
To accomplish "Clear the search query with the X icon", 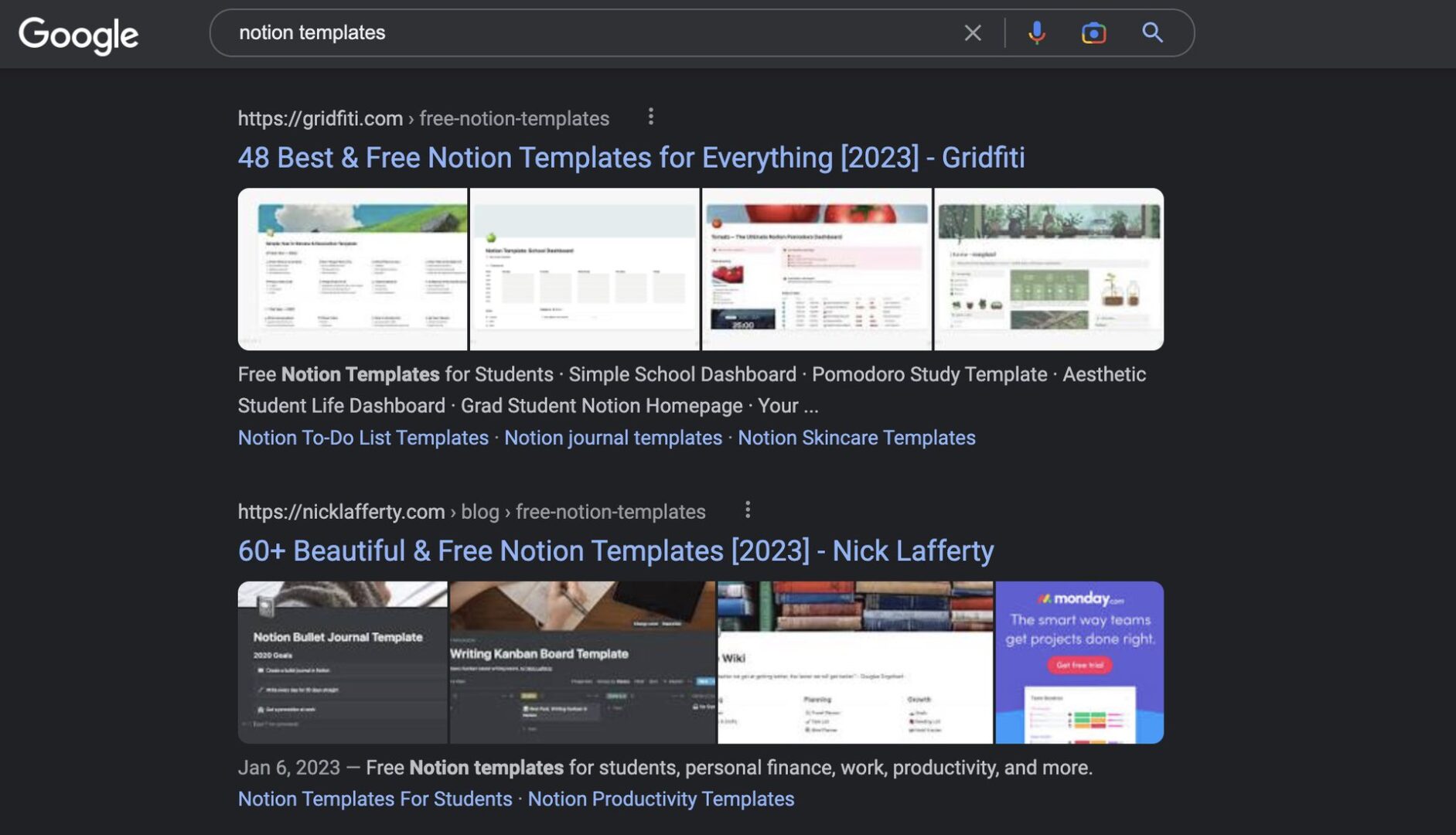I will [972, 32].
